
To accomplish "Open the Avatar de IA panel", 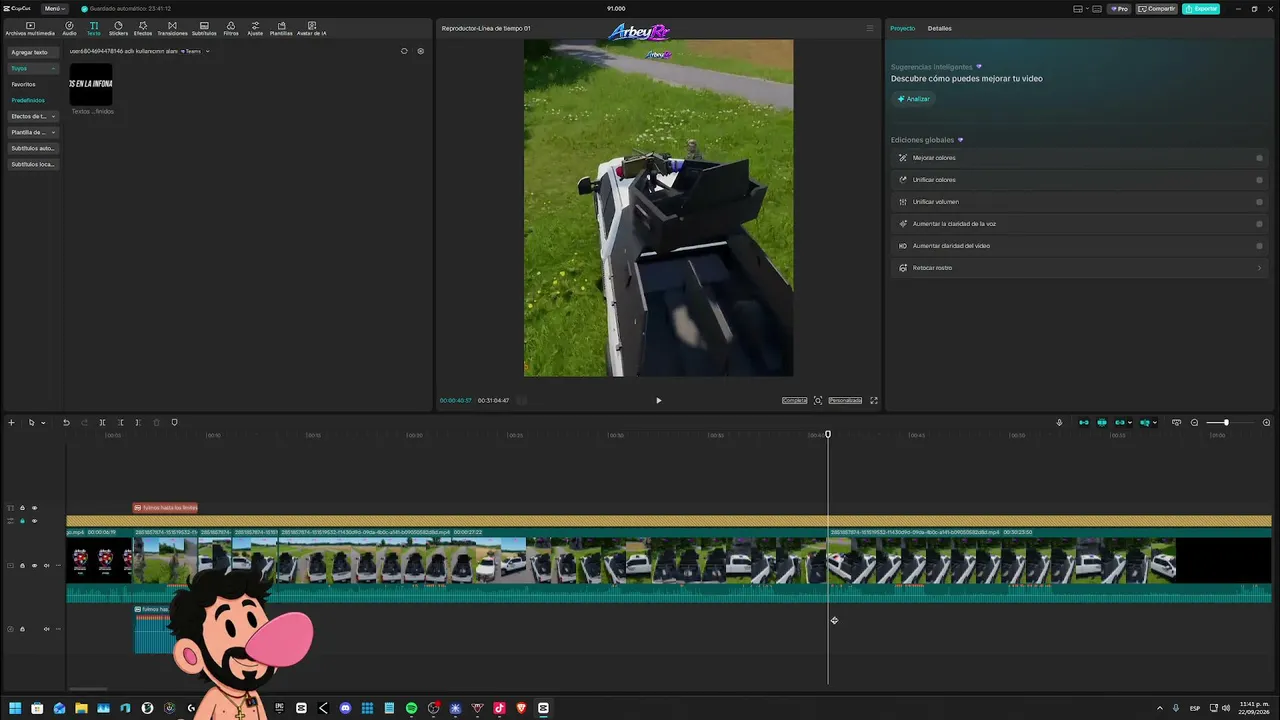I will pyautogui.click(x=312, y=28).
